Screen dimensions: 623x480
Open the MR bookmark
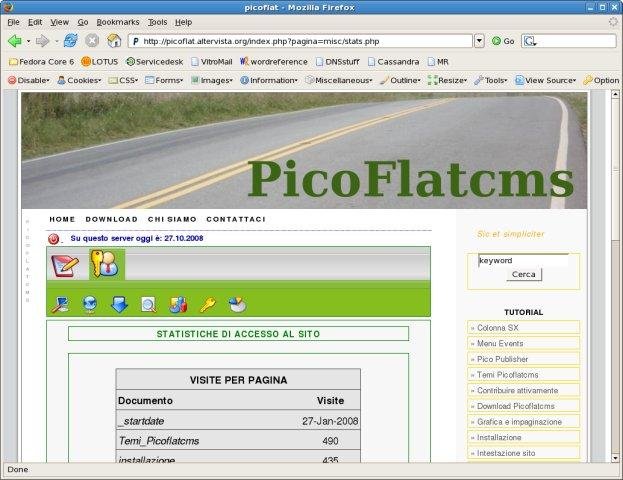click(438, 62)
